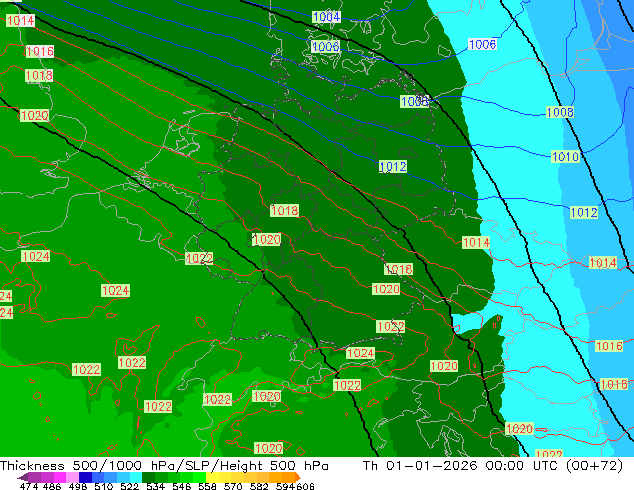Select the light pink legend swatch
The height and width of the screenshot is (490, 634).
[72, 477]
